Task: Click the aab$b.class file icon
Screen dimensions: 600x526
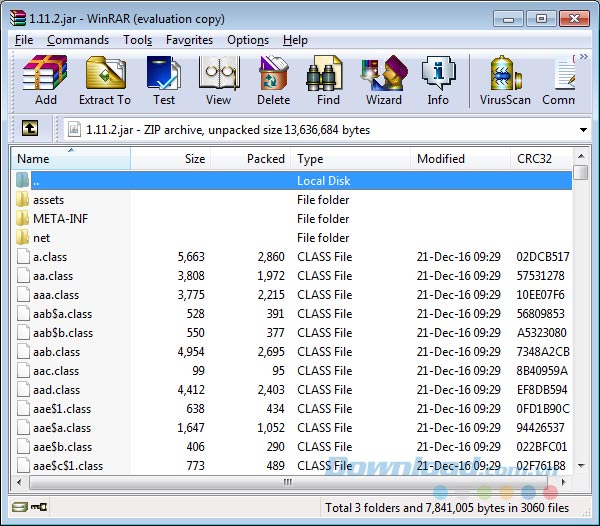Action: pyautogui.click(x=23, y=332)
